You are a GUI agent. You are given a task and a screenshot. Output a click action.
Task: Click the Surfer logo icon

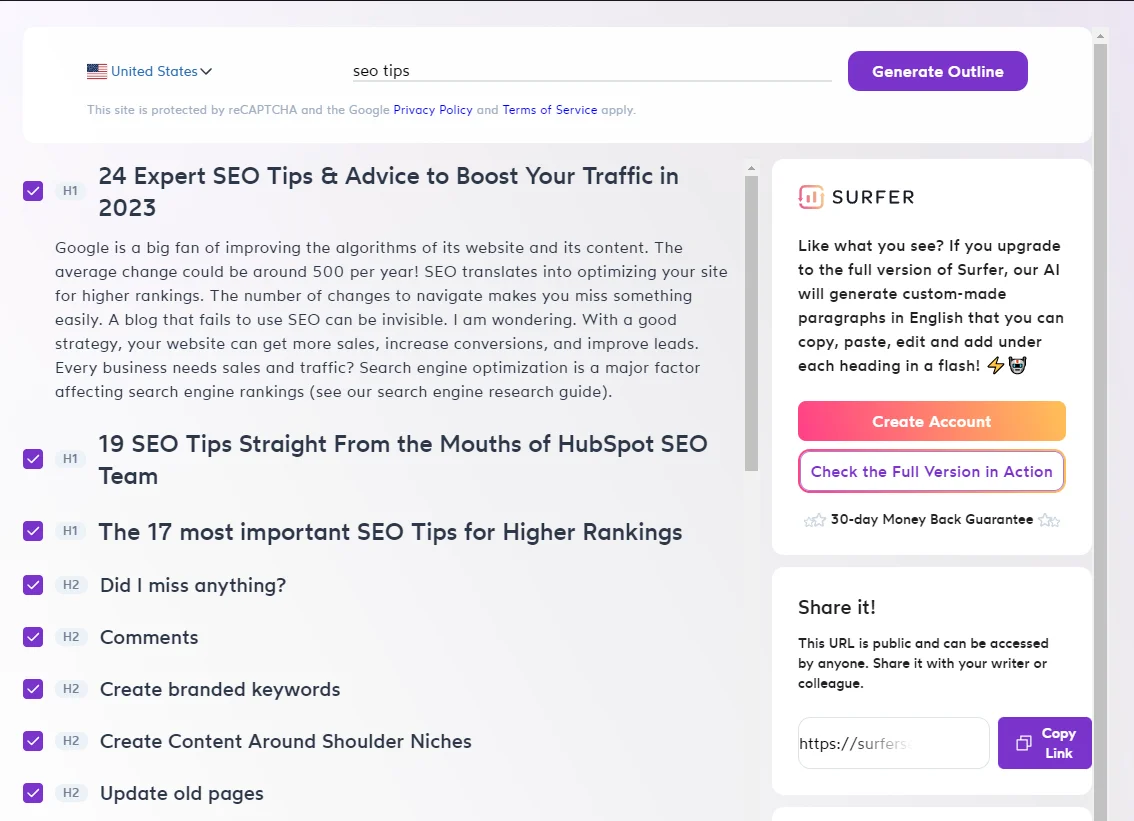click(811, 197)
